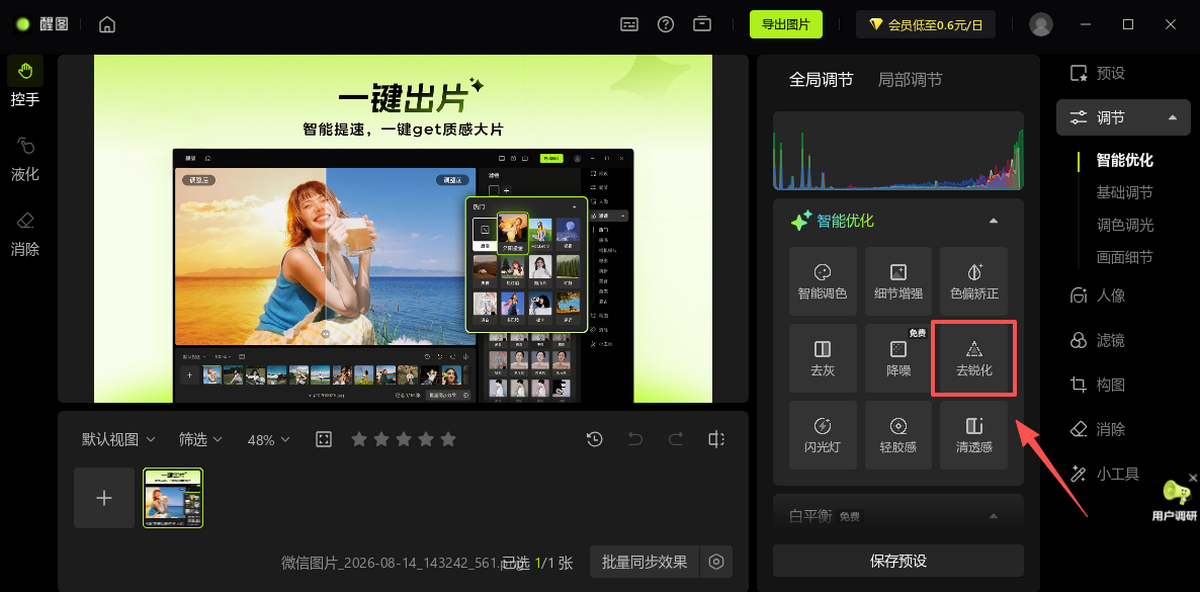Set rating to second star

381,439
